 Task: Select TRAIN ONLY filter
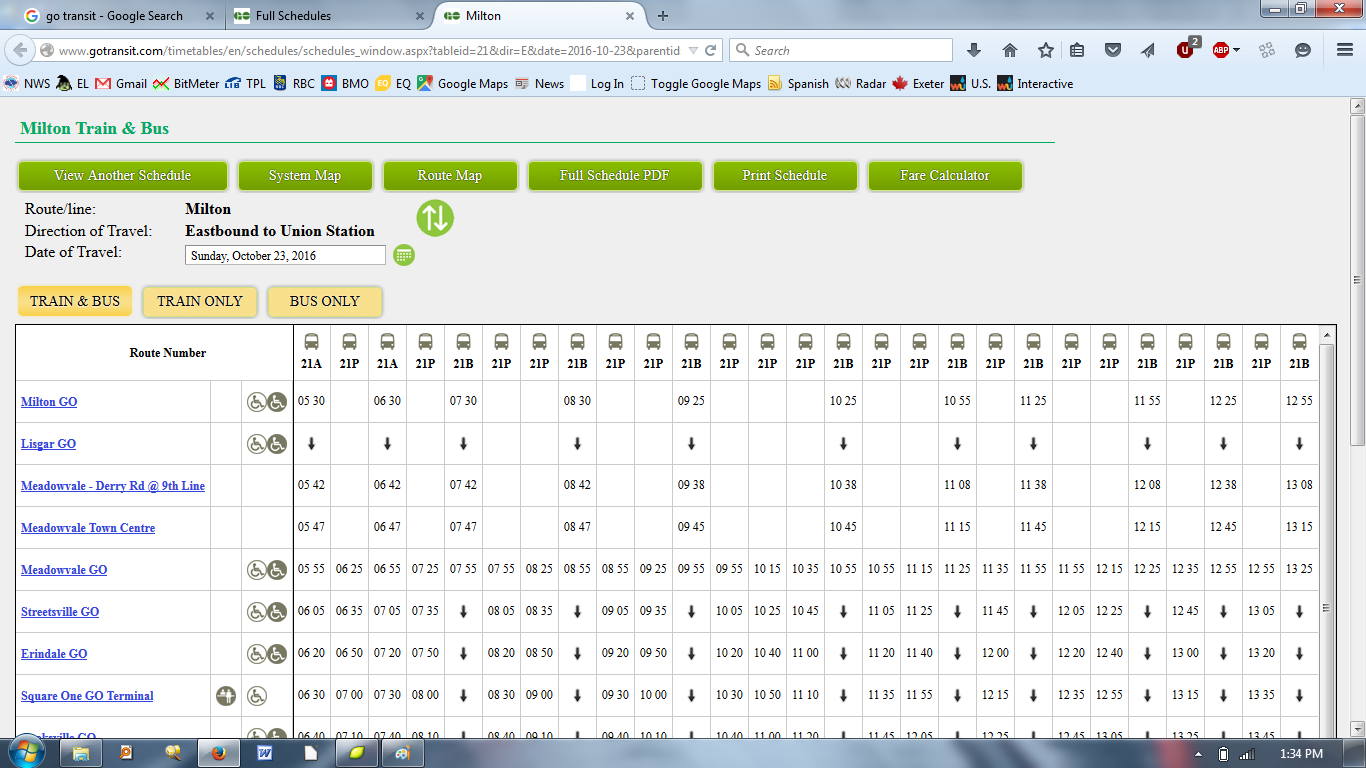tap(200, 301)
